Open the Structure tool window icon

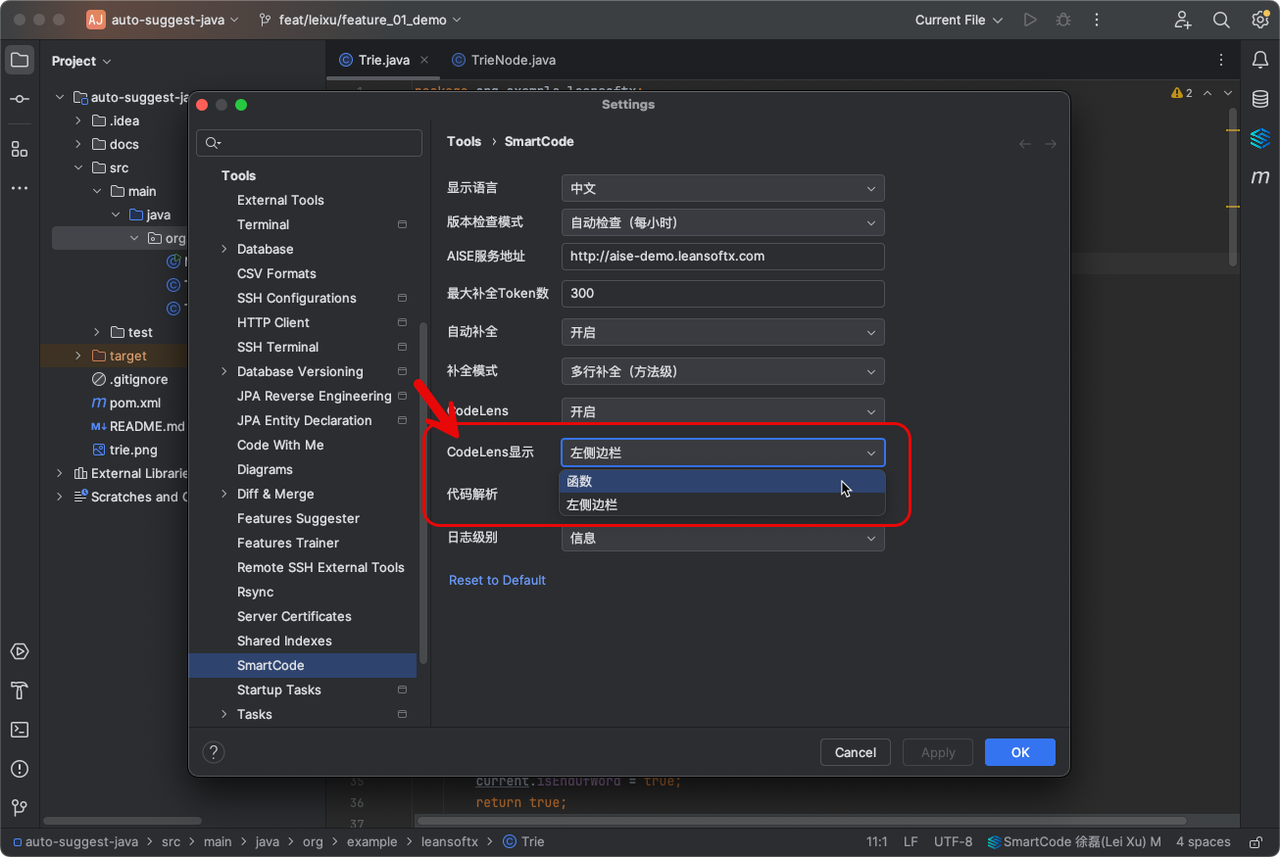(19, 149)
